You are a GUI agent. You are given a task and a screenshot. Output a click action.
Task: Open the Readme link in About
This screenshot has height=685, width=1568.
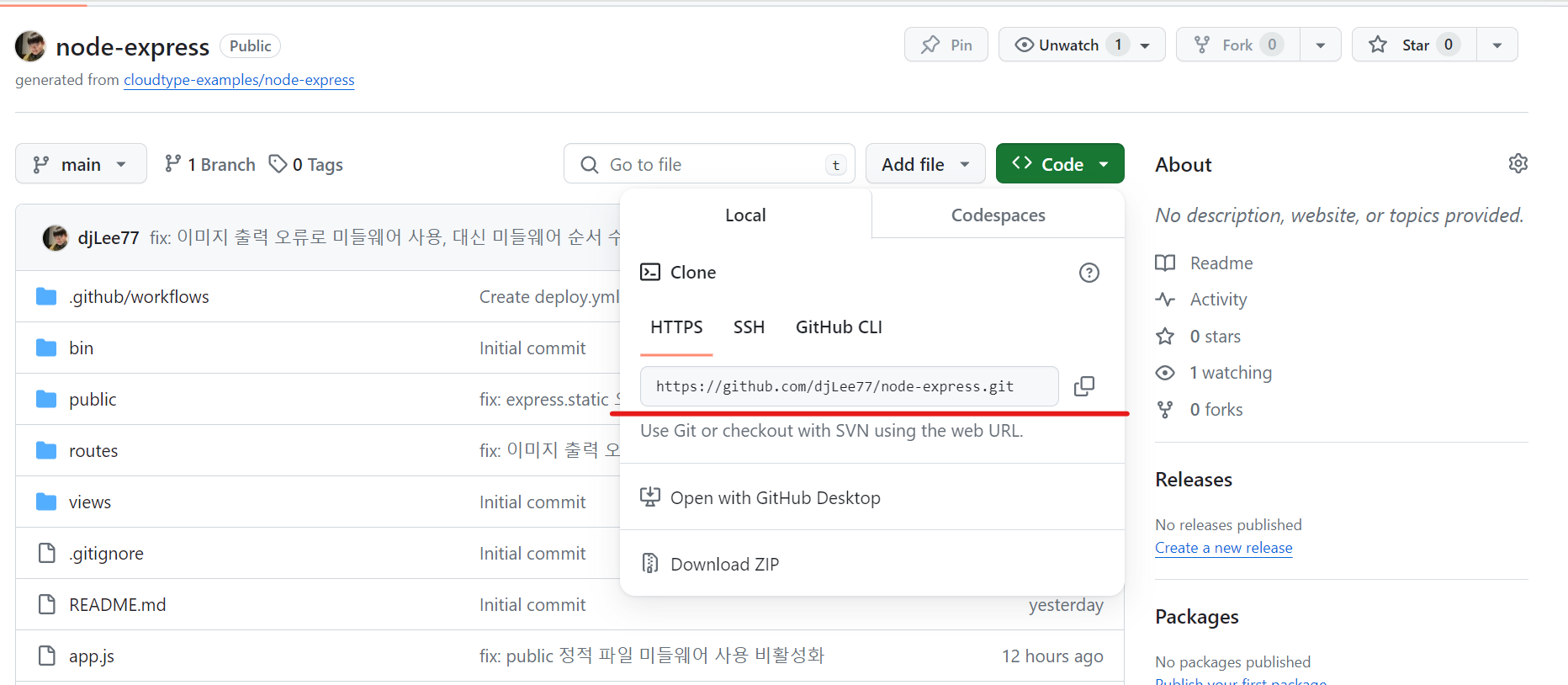[1221, 263]
